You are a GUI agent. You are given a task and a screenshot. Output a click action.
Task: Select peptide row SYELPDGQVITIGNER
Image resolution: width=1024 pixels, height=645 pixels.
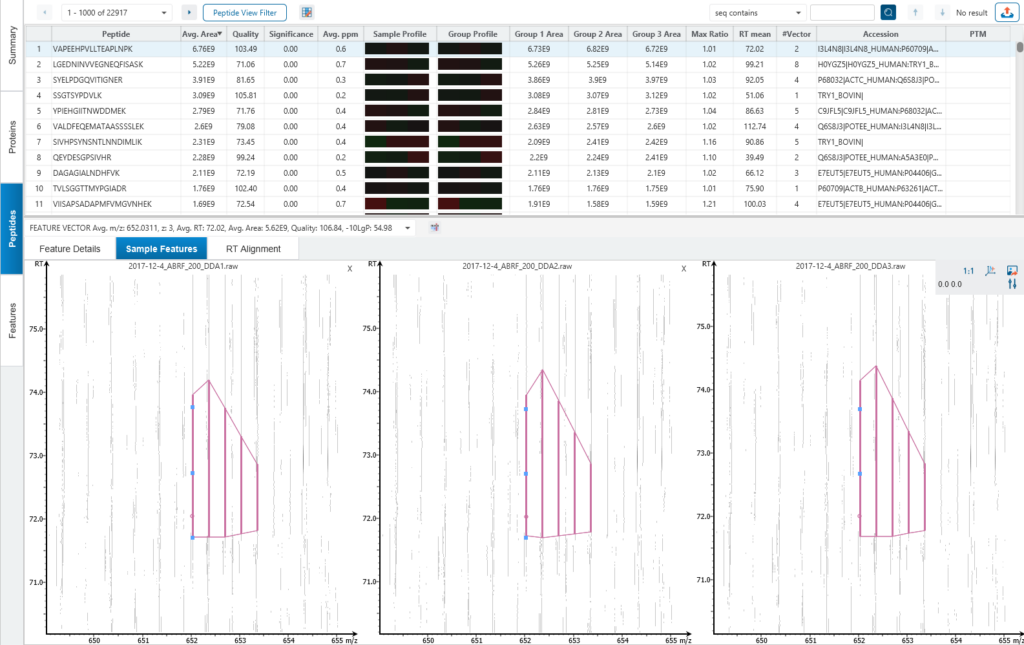(520, 80)
